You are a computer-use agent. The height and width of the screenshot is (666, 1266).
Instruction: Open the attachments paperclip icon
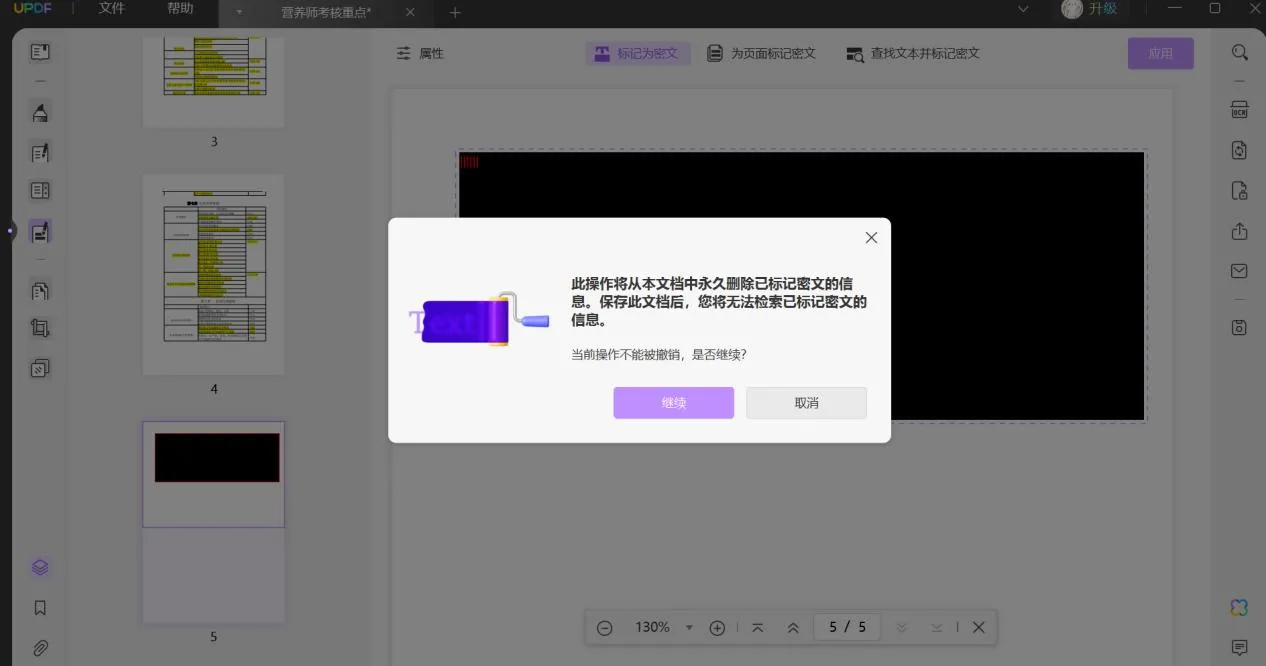click(40, 648)
